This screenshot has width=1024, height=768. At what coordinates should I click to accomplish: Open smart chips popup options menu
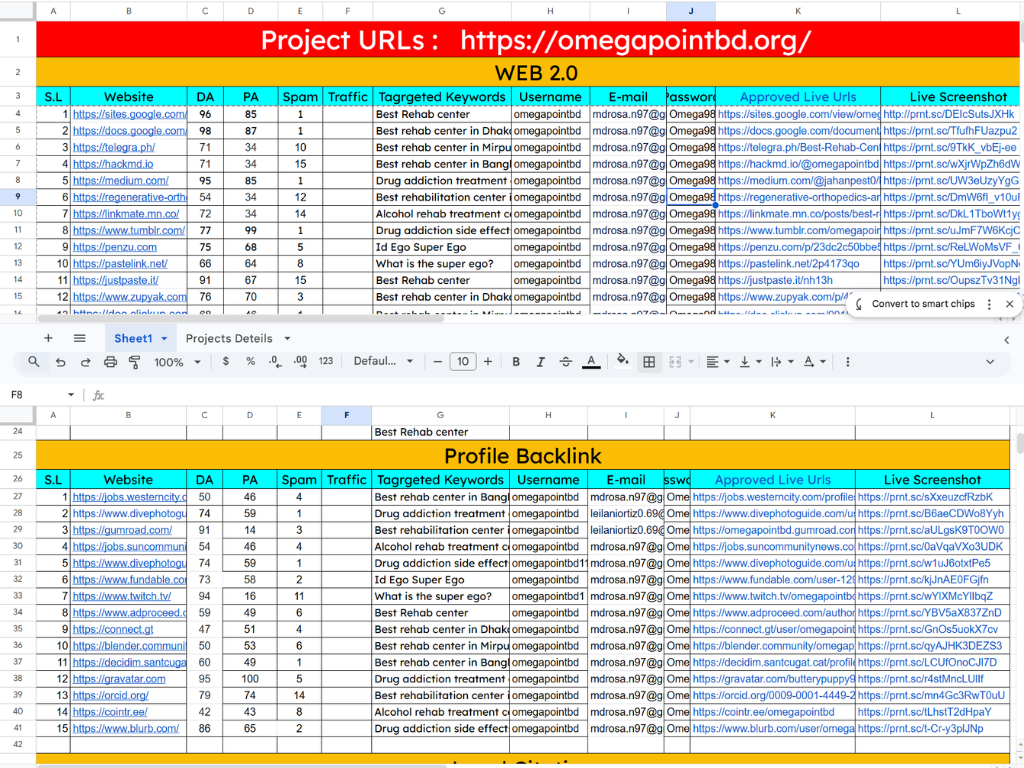point(989,304)
